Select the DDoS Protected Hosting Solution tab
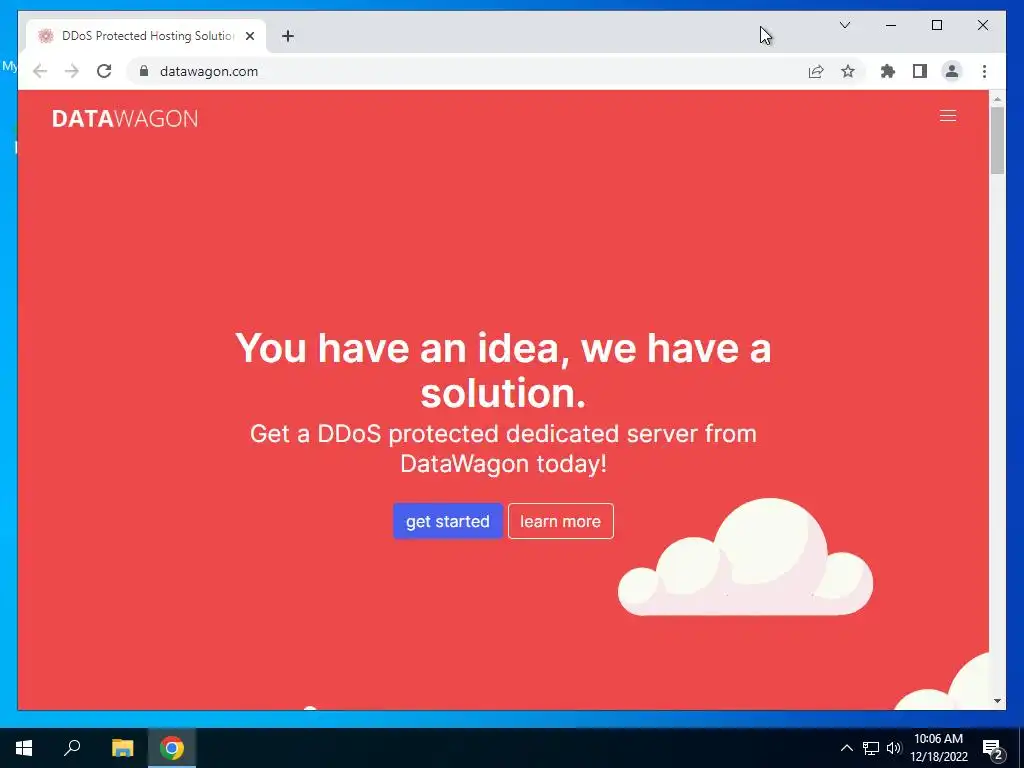This screenshot has height=768, width=1024. pyautogui.click(x=146, y=36)
